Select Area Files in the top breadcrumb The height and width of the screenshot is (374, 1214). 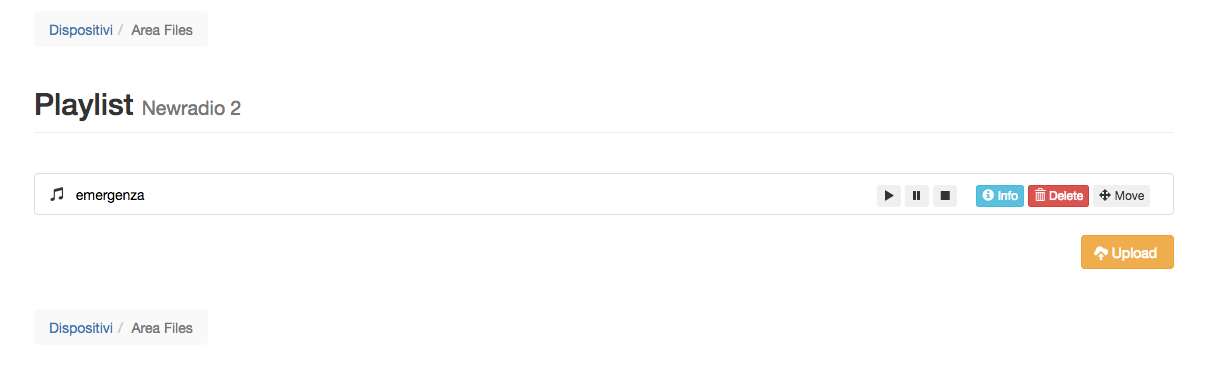pyautogui.click(x=162, y=30)
